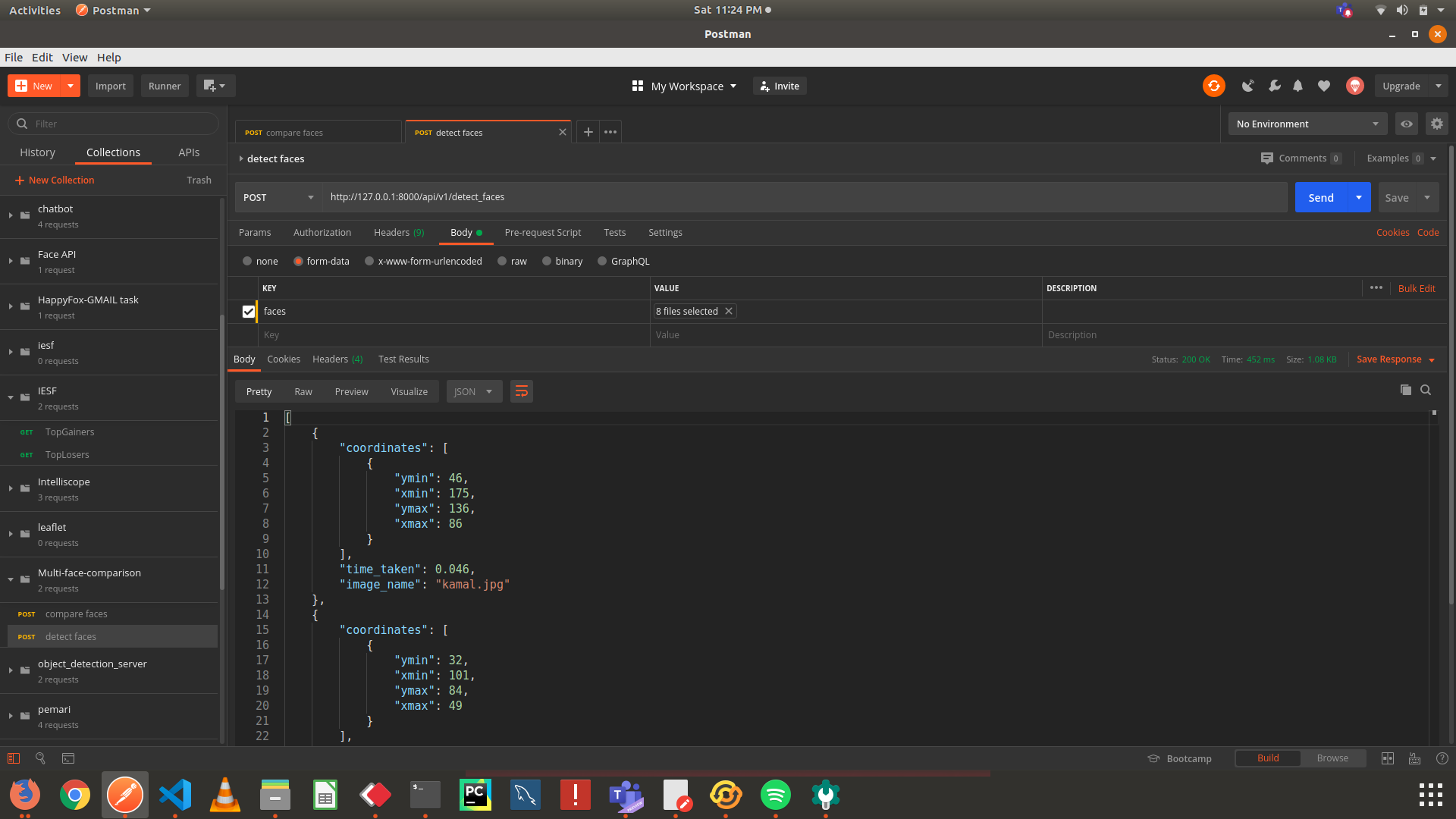The width and height of the screenshot is (1456, 819).
Task: Copy response using the copy icon
Action: (x=1405, y=390)
